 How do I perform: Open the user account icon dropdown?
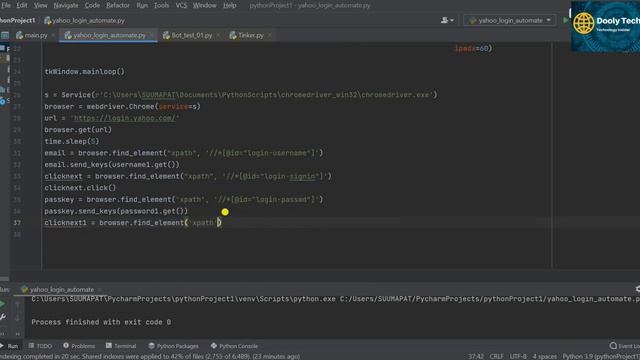coord(447,20)
